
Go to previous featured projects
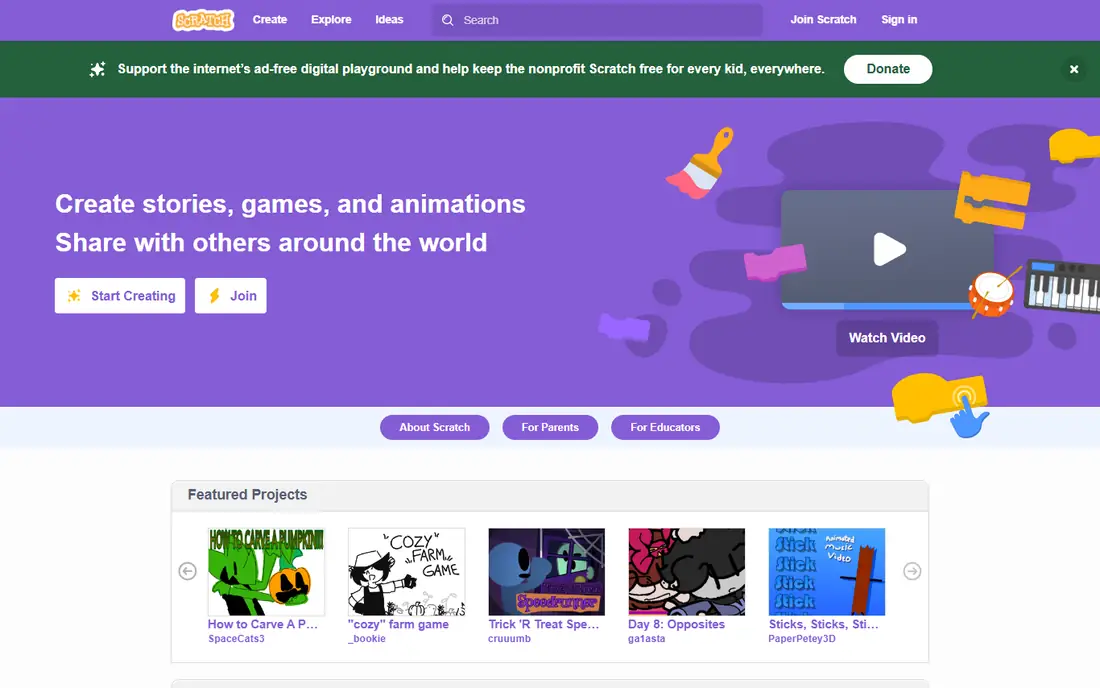click(187, 571)
